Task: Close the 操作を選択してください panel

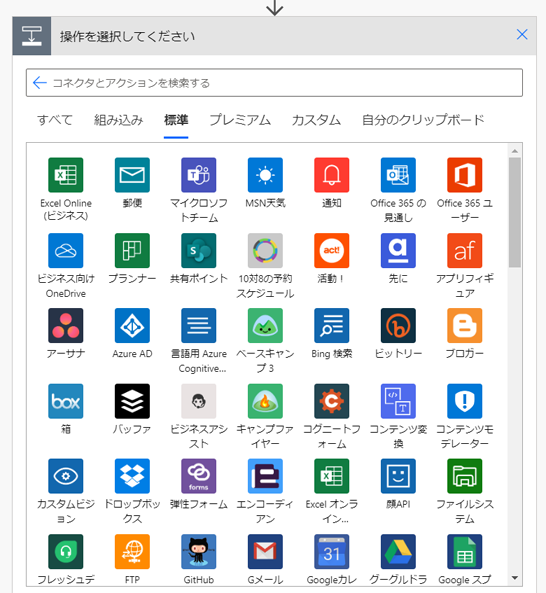Action: (522, 35)
